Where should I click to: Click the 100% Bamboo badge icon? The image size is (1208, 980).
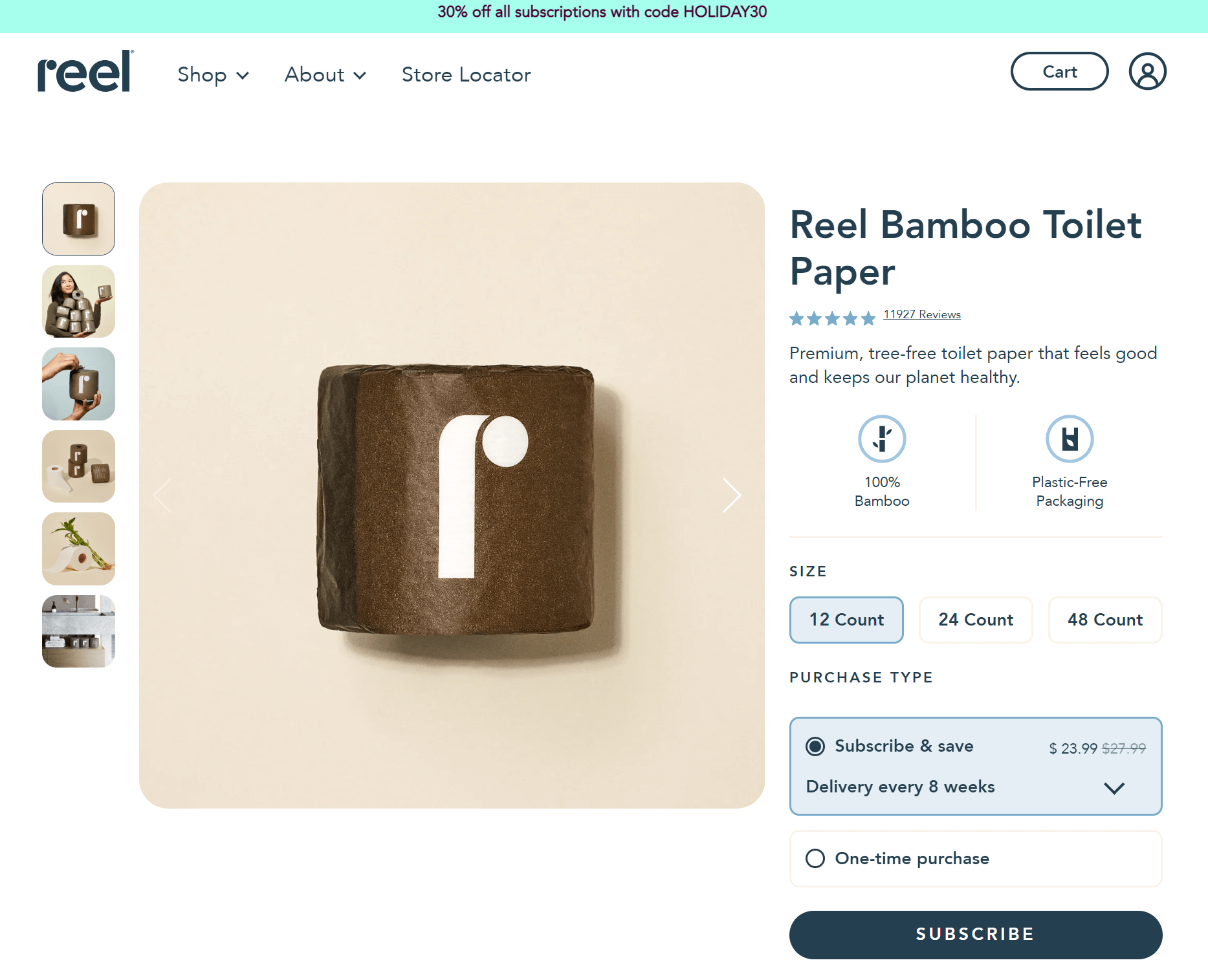[x=882, y=439]
